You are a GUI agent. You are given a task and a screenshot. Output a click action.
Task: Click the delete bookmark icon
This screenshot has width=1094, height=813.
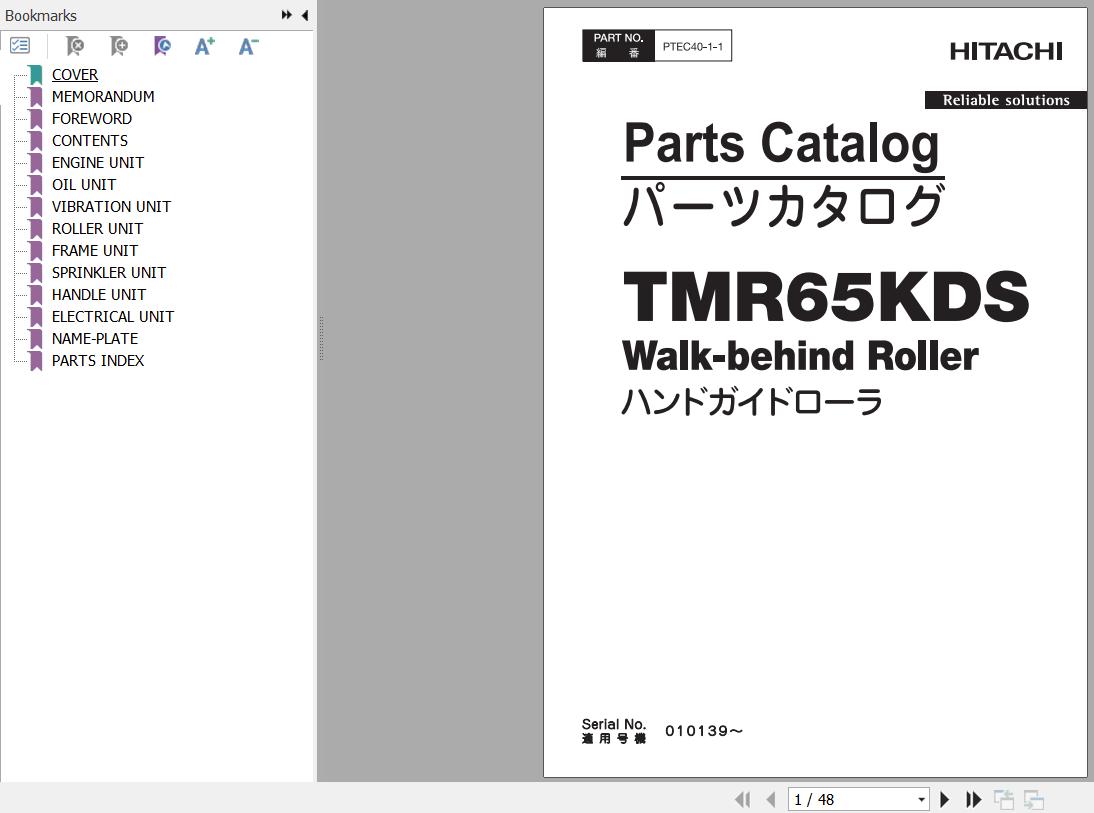(x=75, y=46)
